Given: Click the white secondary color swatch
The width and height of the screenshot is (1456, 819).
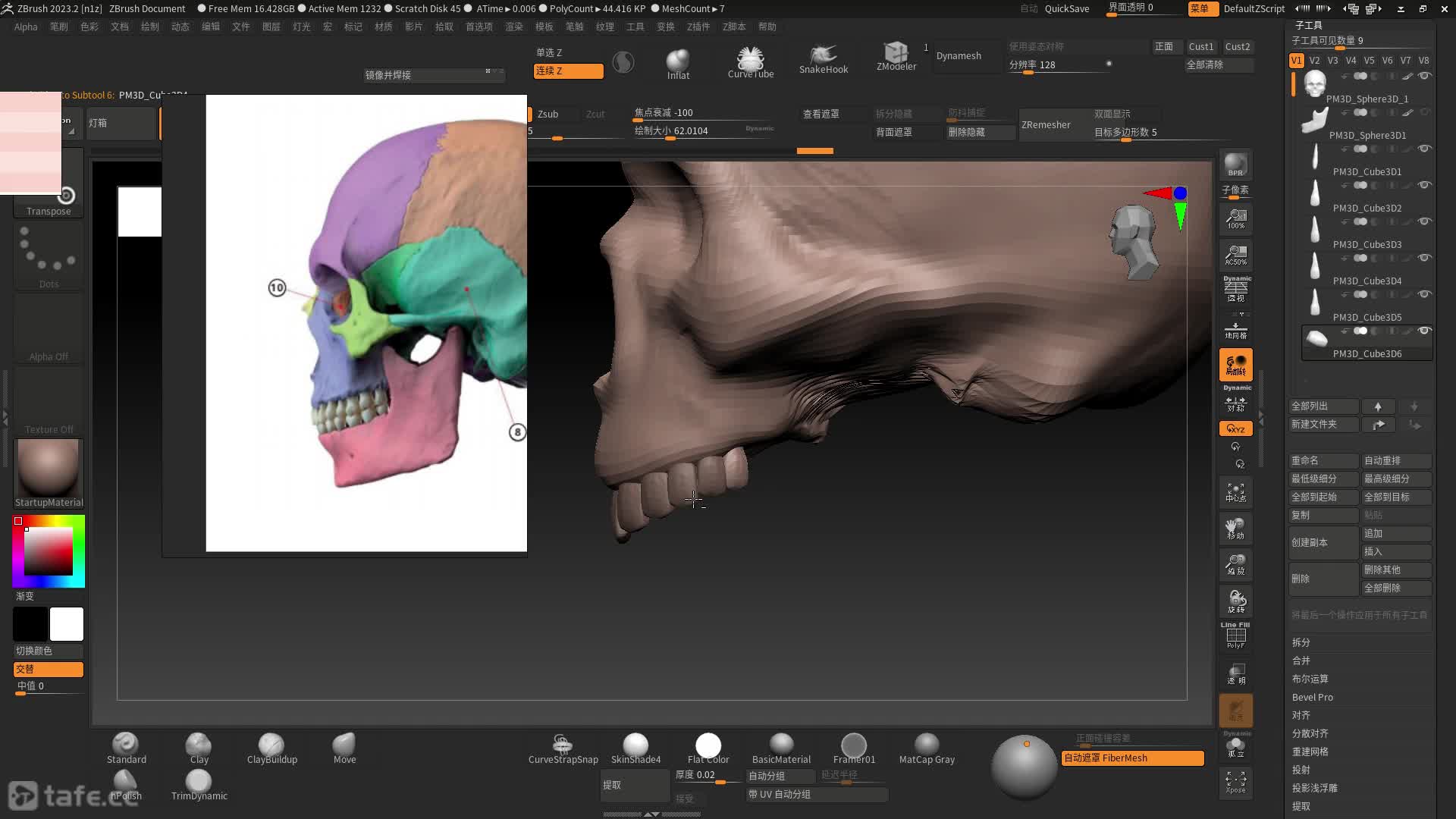Looking at the screenshot, I should pos(67,624).
